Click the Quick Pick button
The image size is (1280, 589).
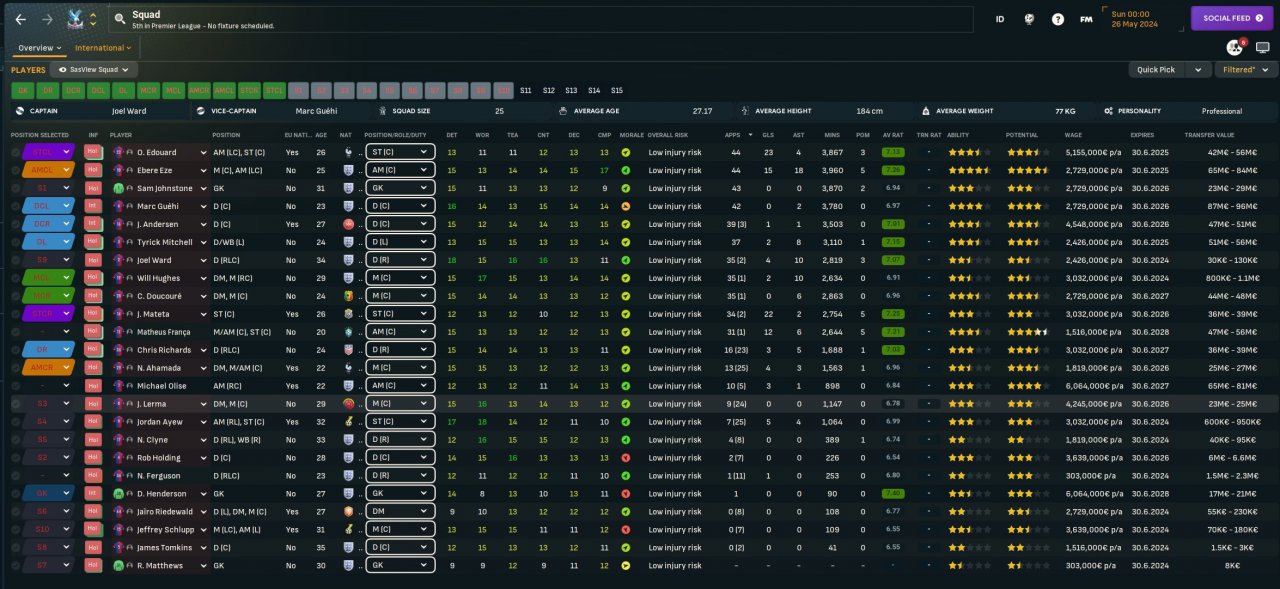1159,70
